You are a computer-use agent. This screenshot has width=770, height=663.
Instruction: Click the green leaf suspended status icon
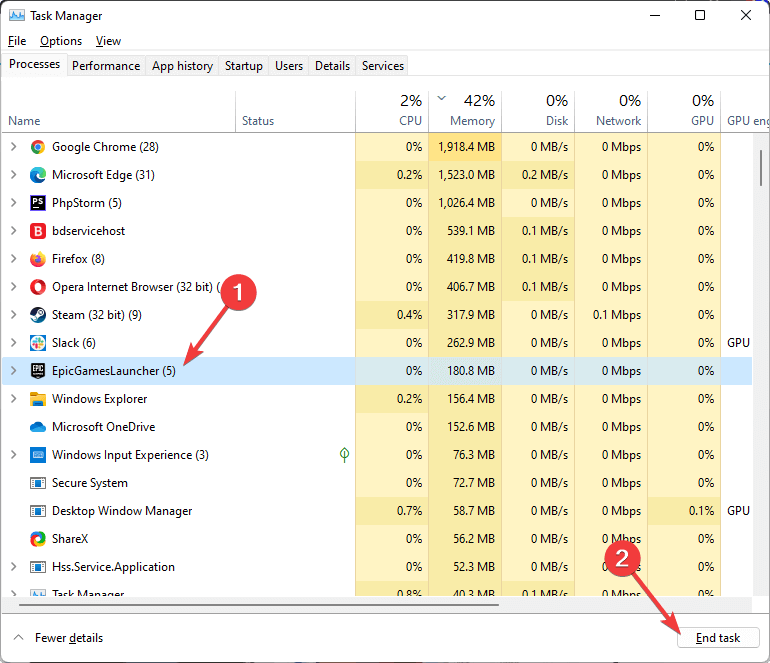tap(344, 455)
